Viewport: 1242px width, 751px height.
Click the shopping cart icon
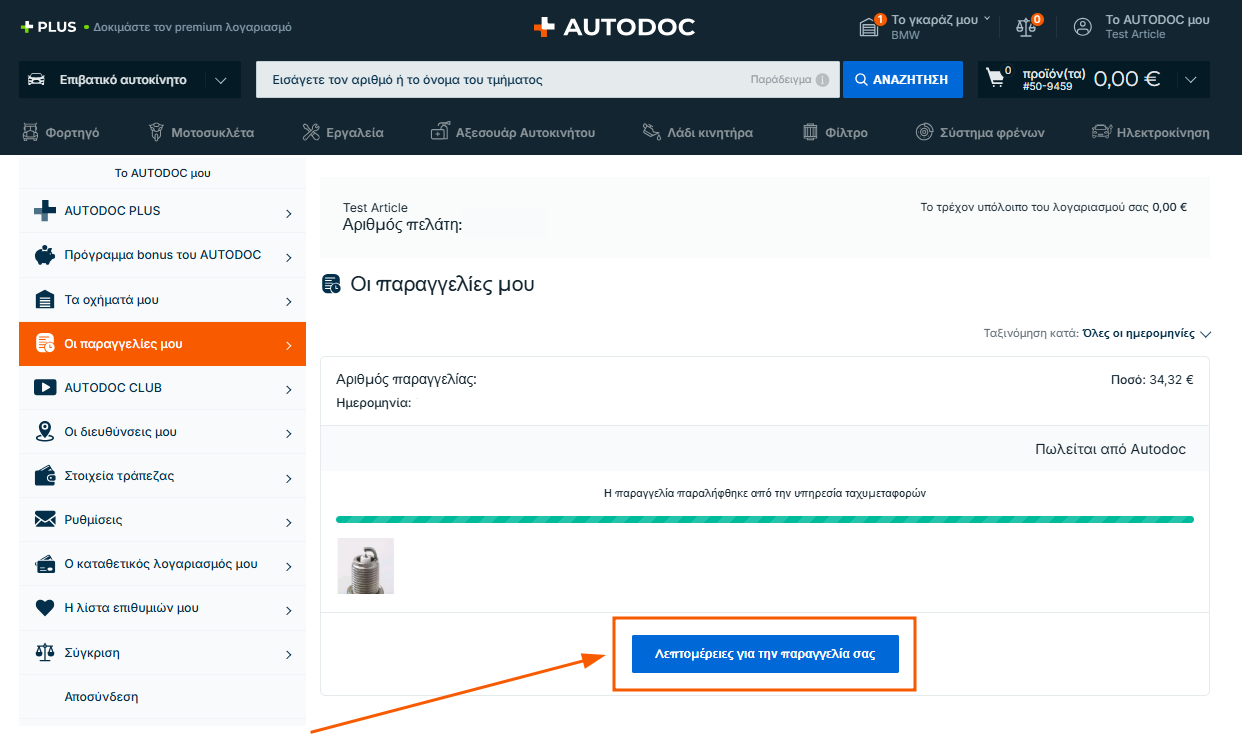click(x=996, y=78)
